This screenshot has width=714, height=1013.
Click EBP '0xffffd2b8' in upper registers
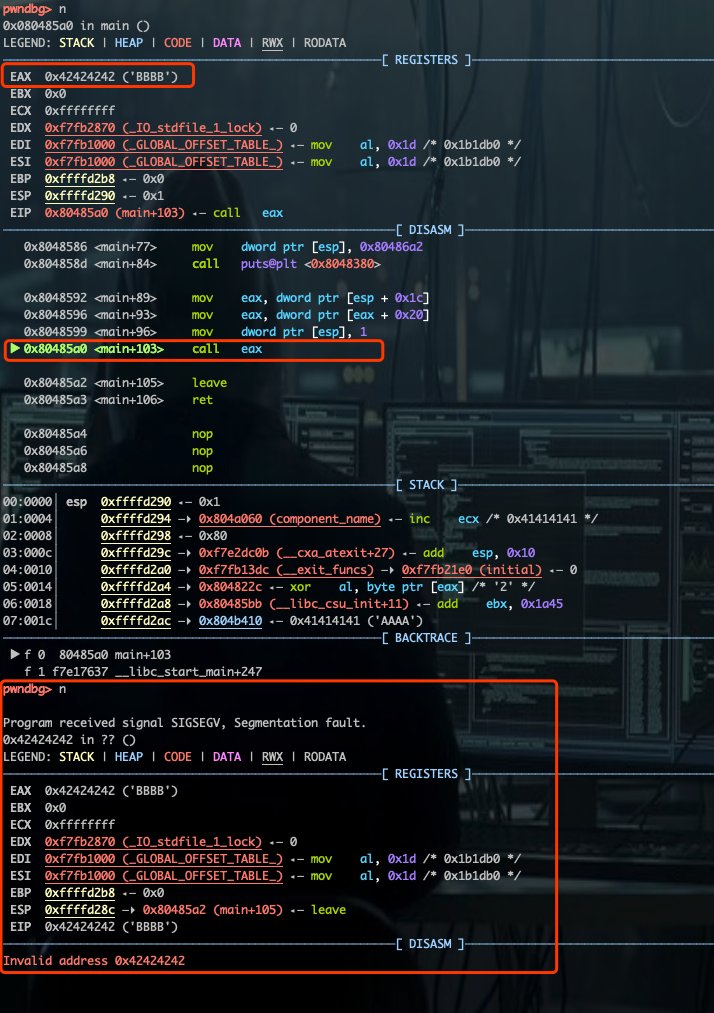coord(79,179)
